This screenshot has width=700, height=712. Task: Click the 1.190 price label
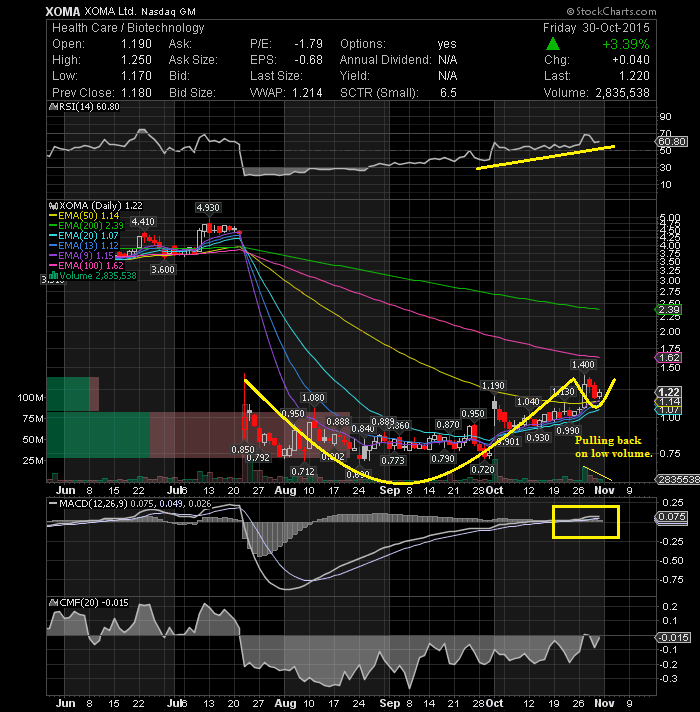coord(493,386)
